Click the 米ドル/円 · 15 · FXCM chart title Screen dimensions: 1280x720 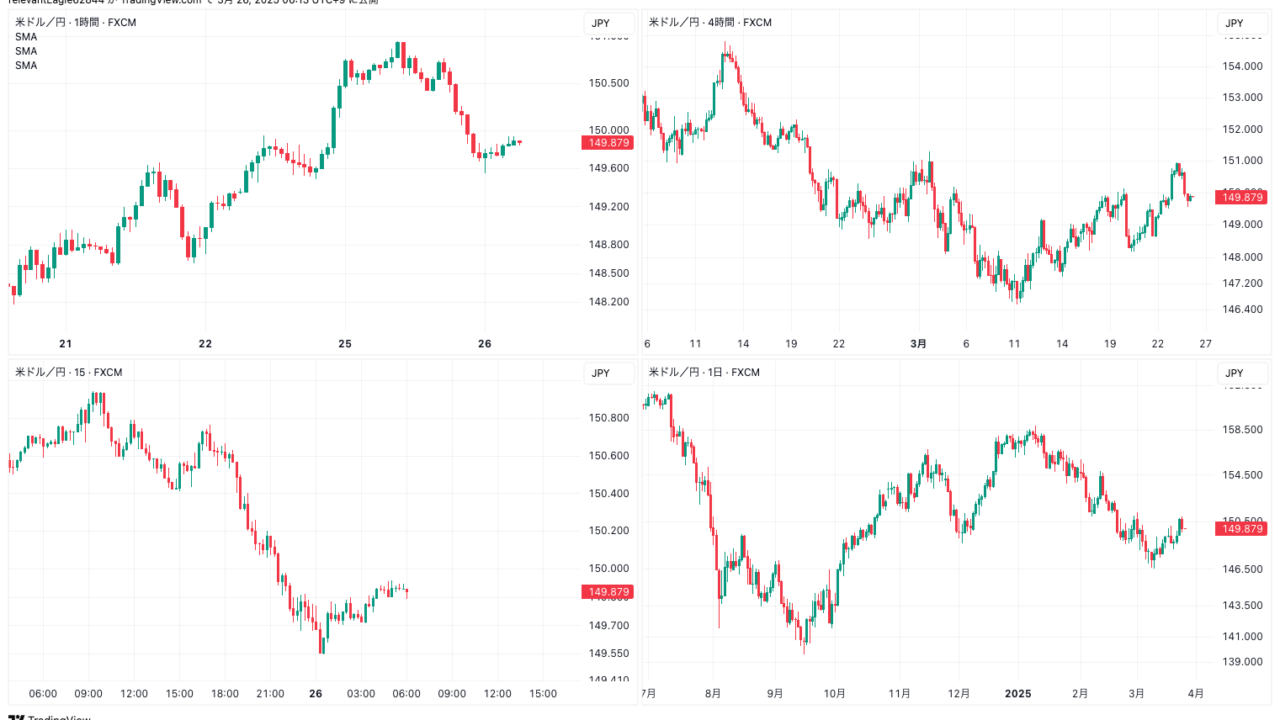[68, 373]
